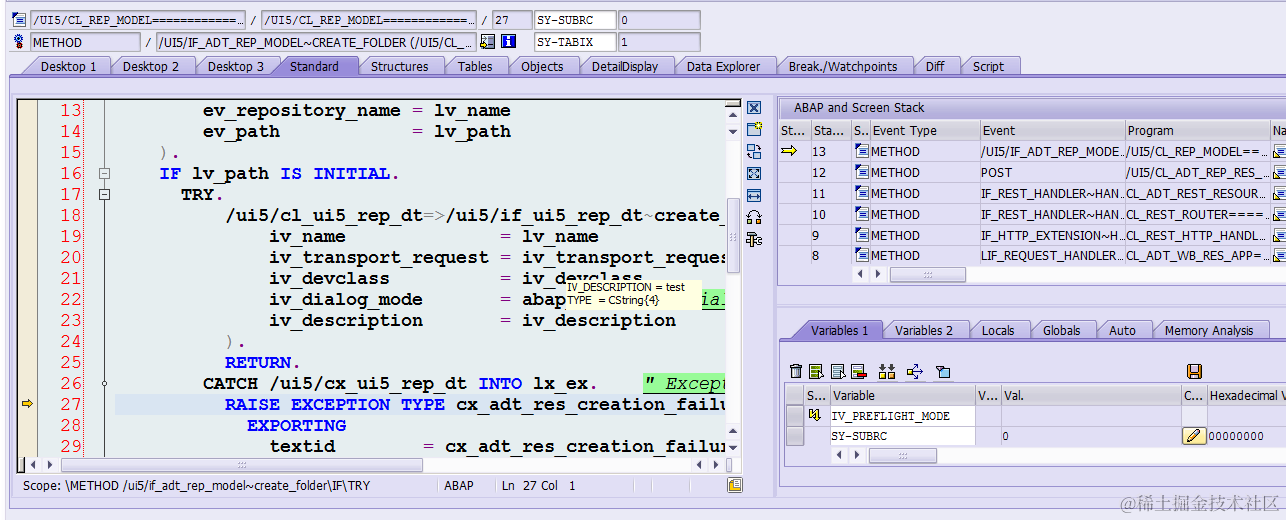Click the fold marker at line 26 CATCH
The width and height of the screenshot is (1286, 520).
[x=104, y=383]
